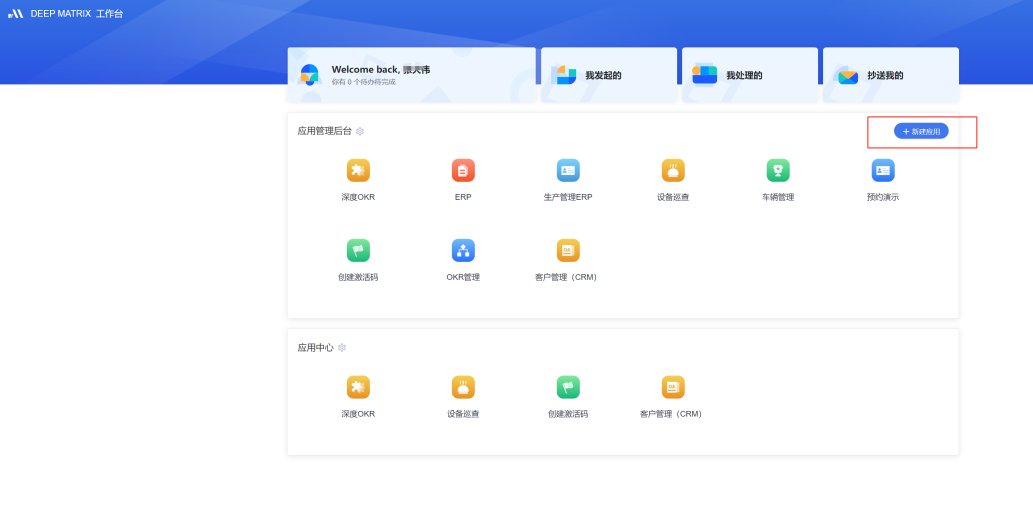Click the 应用管理后台 section heading

[325, 131]
